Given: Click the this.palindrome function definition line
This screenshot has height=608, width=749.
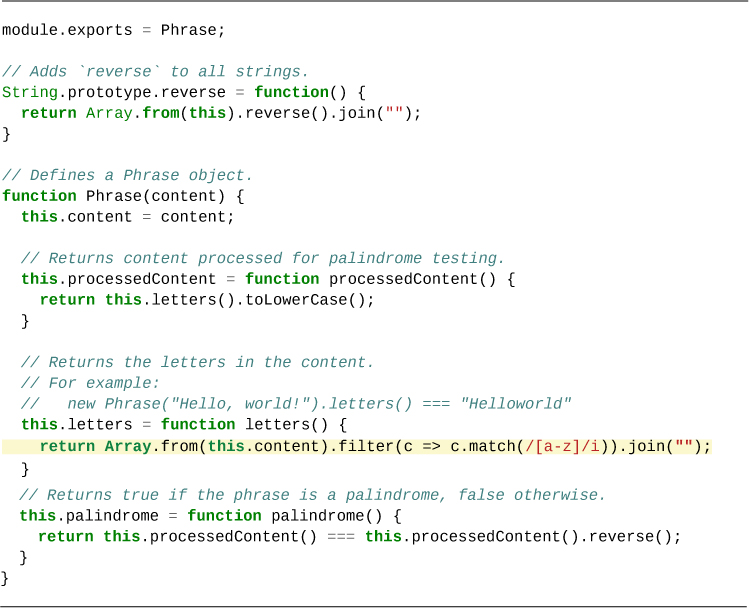Looking at the screenshot, I should point(209,516).
